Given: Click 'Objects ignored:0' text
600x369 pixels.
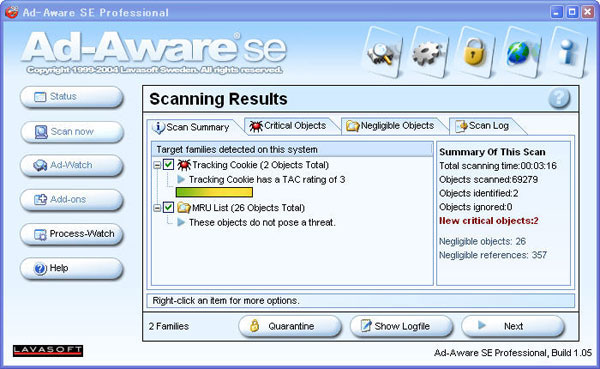Looking at the screenshot, I should pos(476,207).
